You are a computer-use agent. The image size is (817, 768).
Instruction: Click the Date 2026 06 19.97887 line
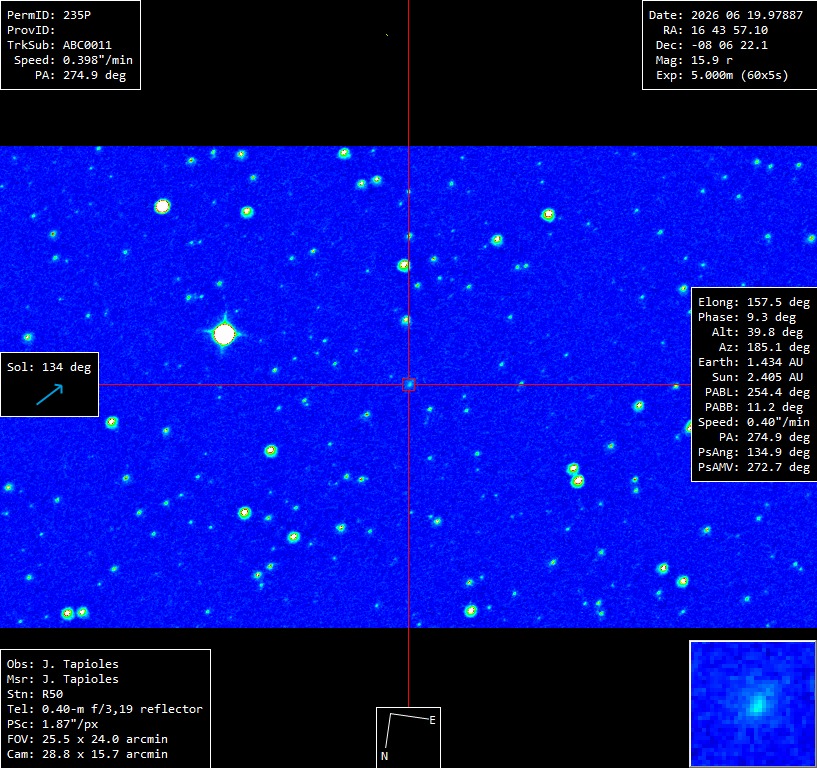[x=725, y=15]
